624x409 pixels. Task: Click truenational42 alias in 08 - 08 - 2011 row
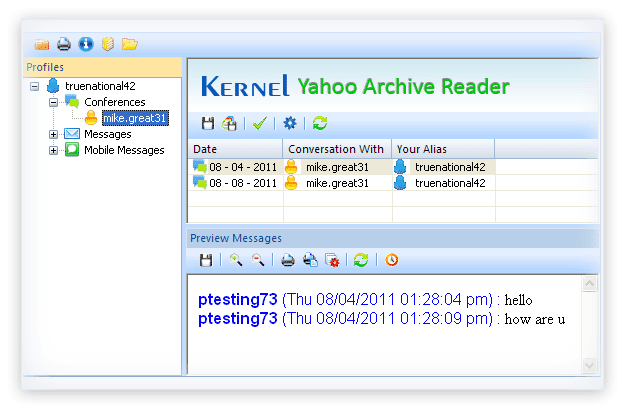click(x=450, y=183)
